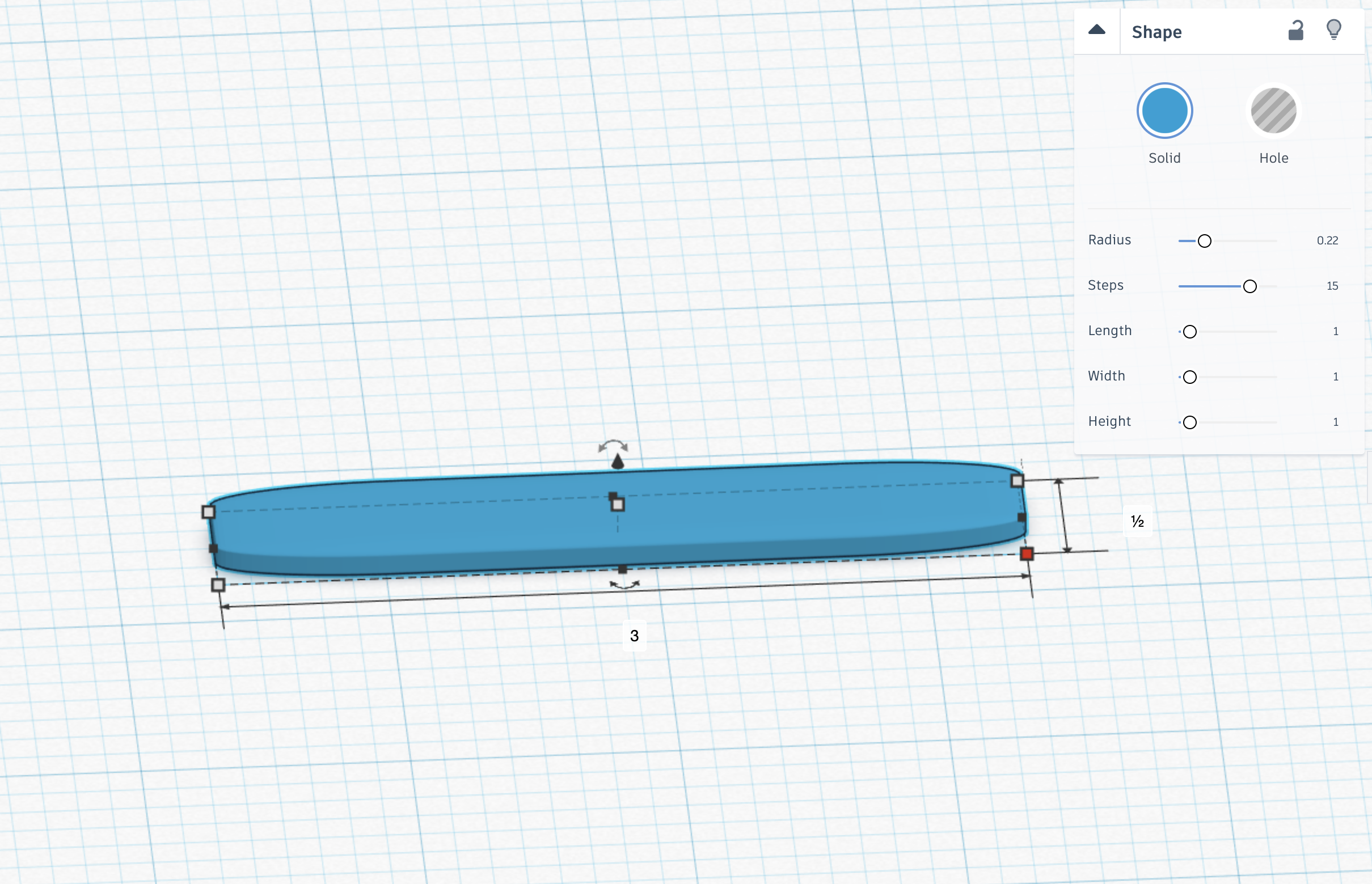Click the top-left white corner handle
Viewport: 1372px width, 884px height.
[208, 512]
